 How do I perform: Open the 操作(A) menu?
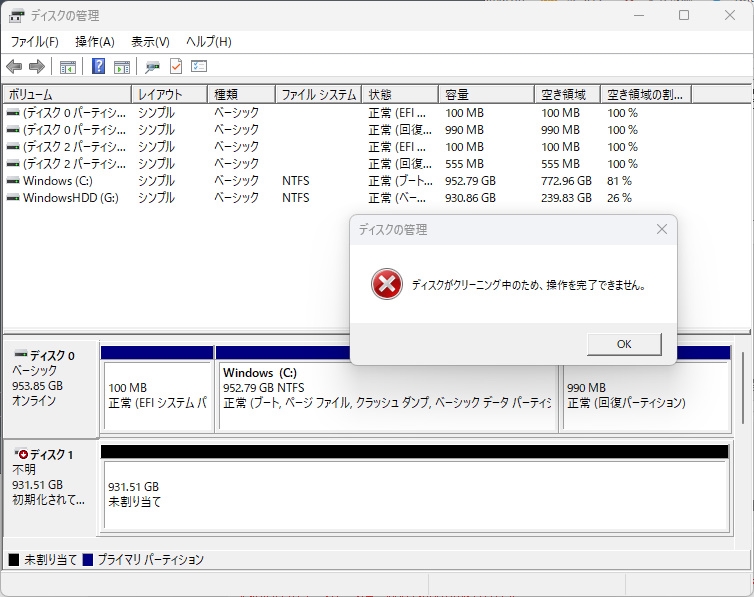pos(95,42)
